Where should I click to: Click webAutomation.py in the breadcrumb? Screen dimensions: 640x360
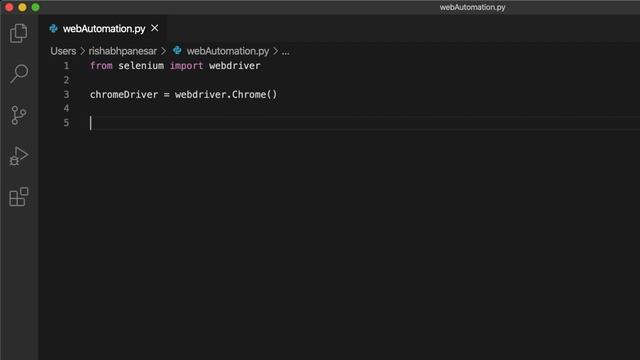pos(228,51)
